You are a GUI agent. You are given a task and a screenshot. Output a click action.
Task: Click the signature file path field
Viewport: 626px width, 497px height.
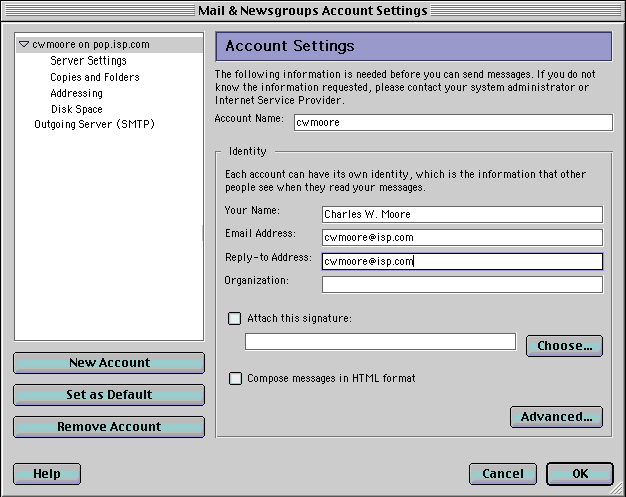click(380, 342)
